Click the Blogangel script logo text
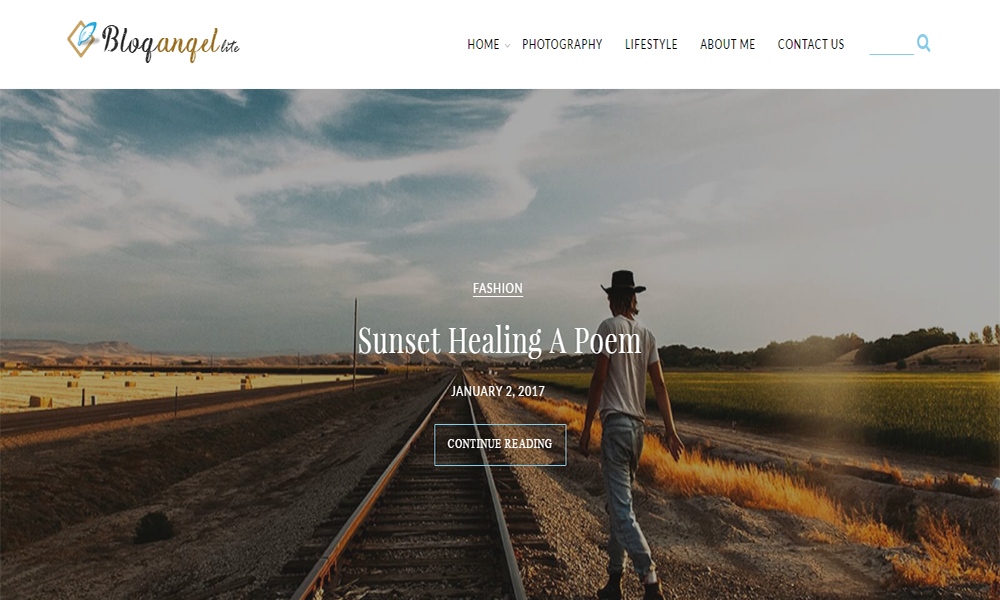1000x600 pixels. [x=160, y=42]
